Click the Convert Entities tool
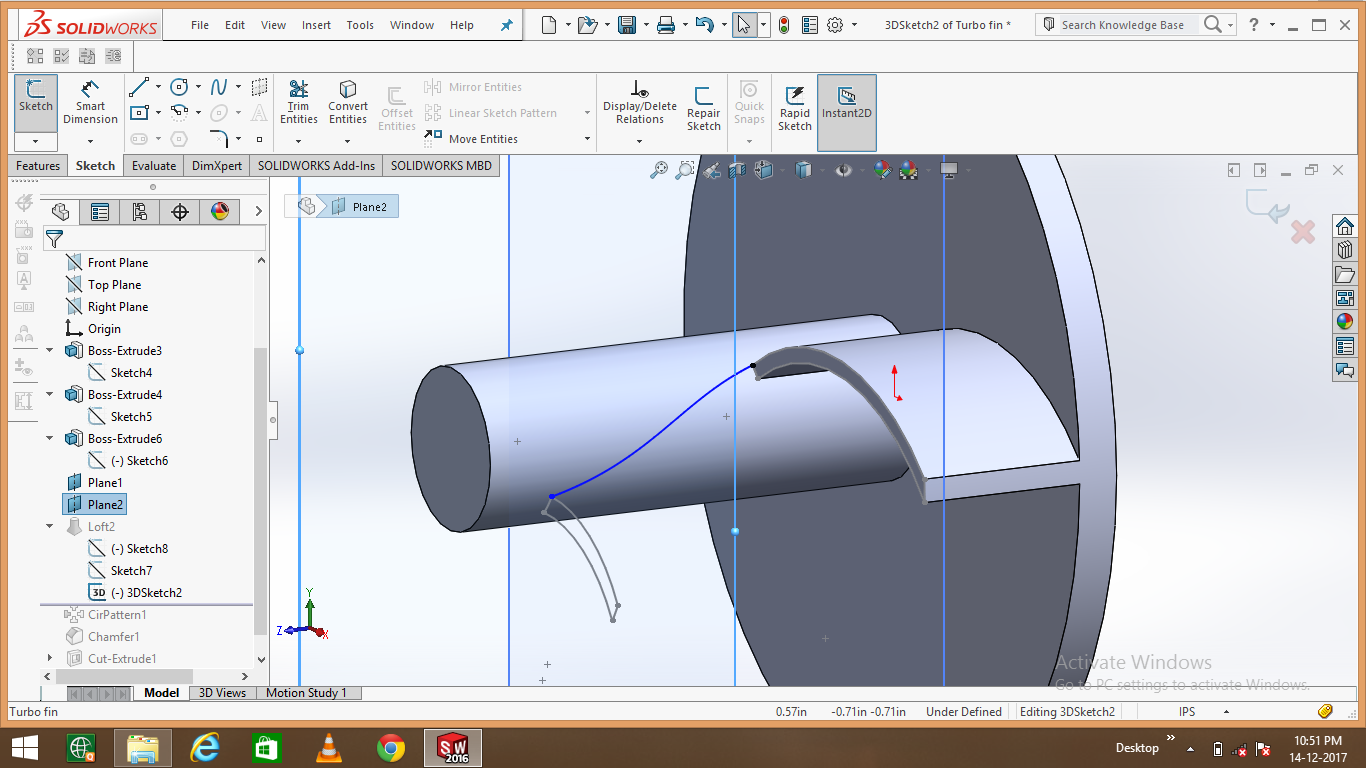 coord(347,100)
